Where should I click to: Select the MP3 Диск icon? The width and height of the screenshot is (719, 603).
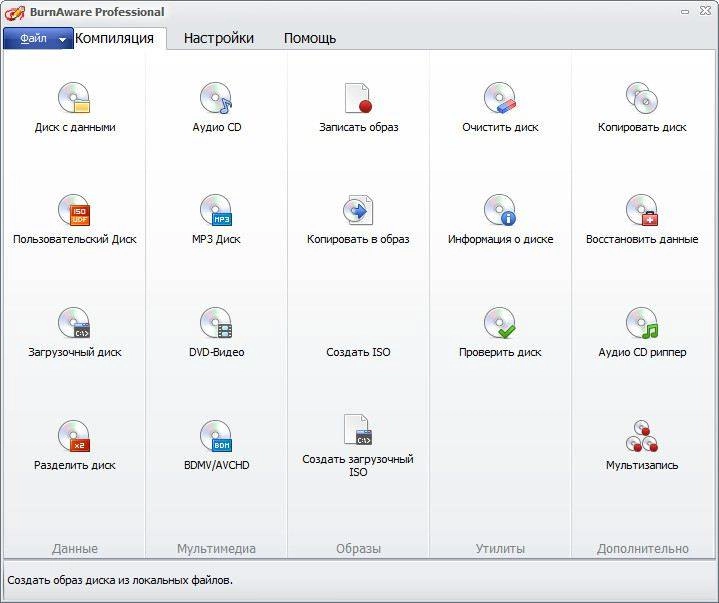[x=216, y=210]
